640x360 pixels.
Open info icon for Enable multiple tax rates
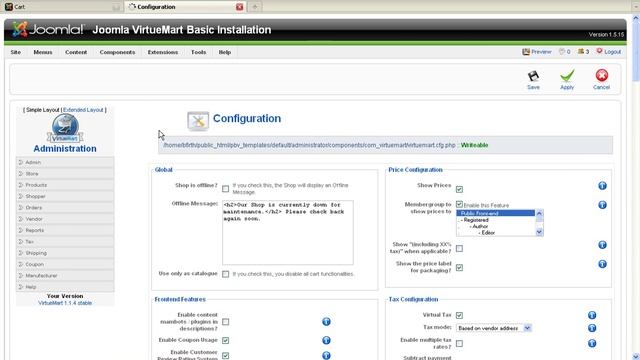[x=592, y=344]
